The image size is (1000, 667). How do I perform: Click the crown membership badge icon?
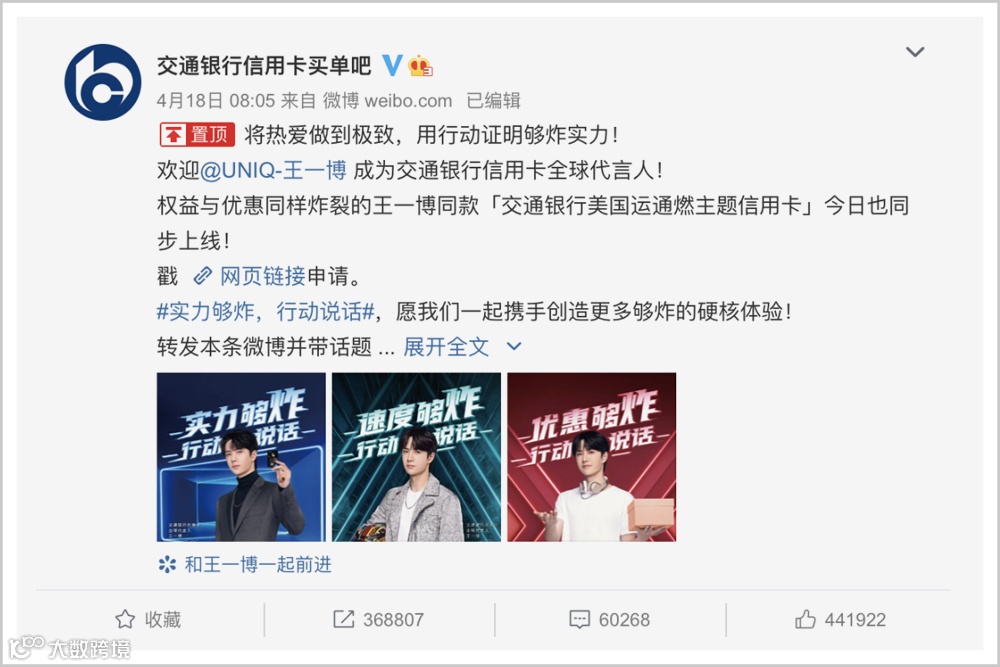(420, 65)
